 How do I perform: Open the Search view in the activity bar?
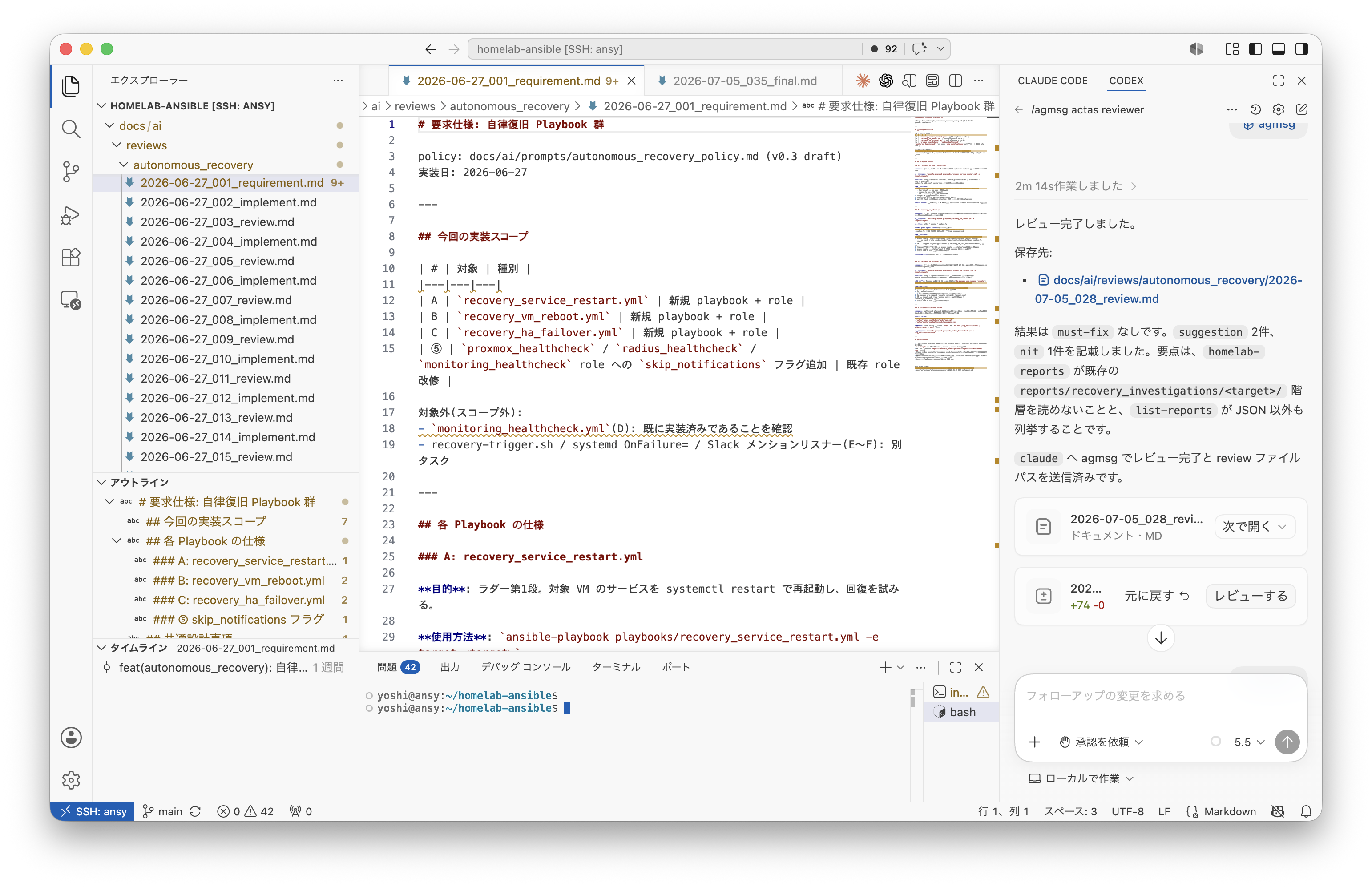point(71,129)
